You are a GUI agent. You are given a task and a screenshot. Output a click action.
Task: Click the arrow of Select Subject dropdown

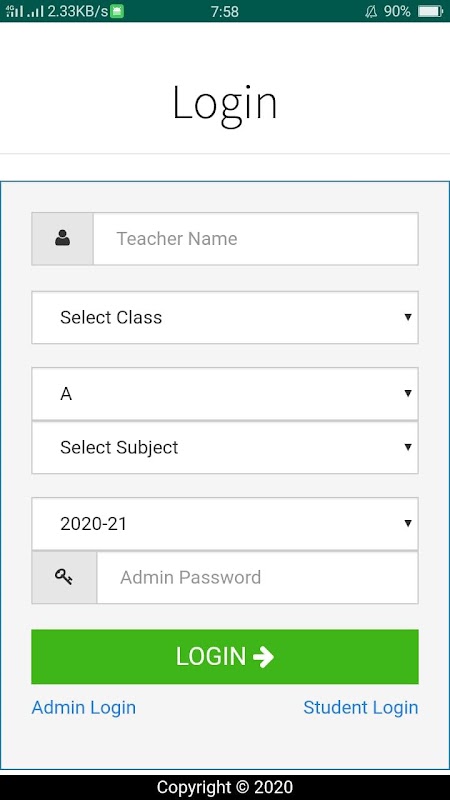(x=408, y=447)
